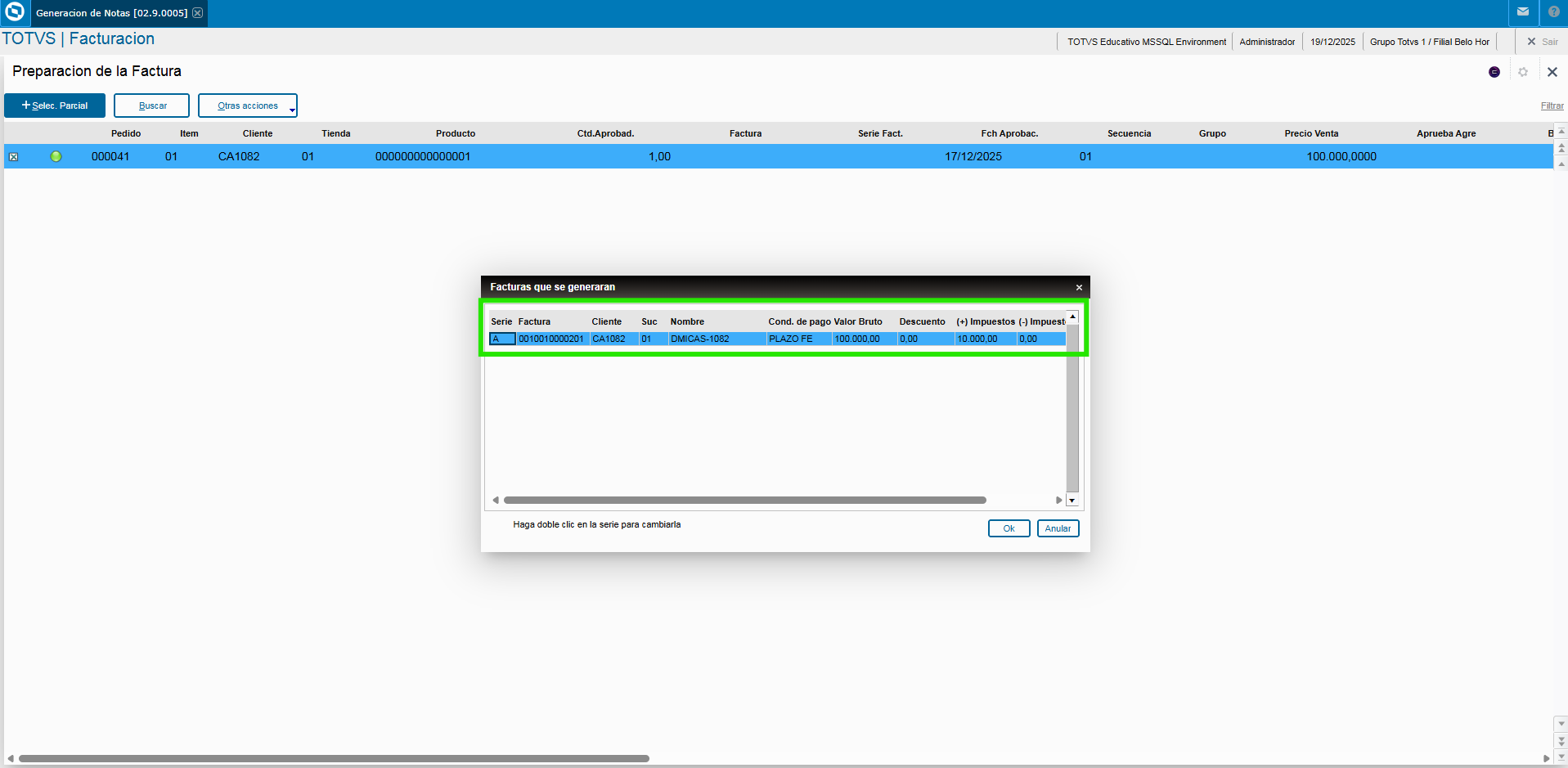The image size is (1568, 768).
Task: Click the main window bottom horizontal scrollbar
Action: (x=334, y=758)
